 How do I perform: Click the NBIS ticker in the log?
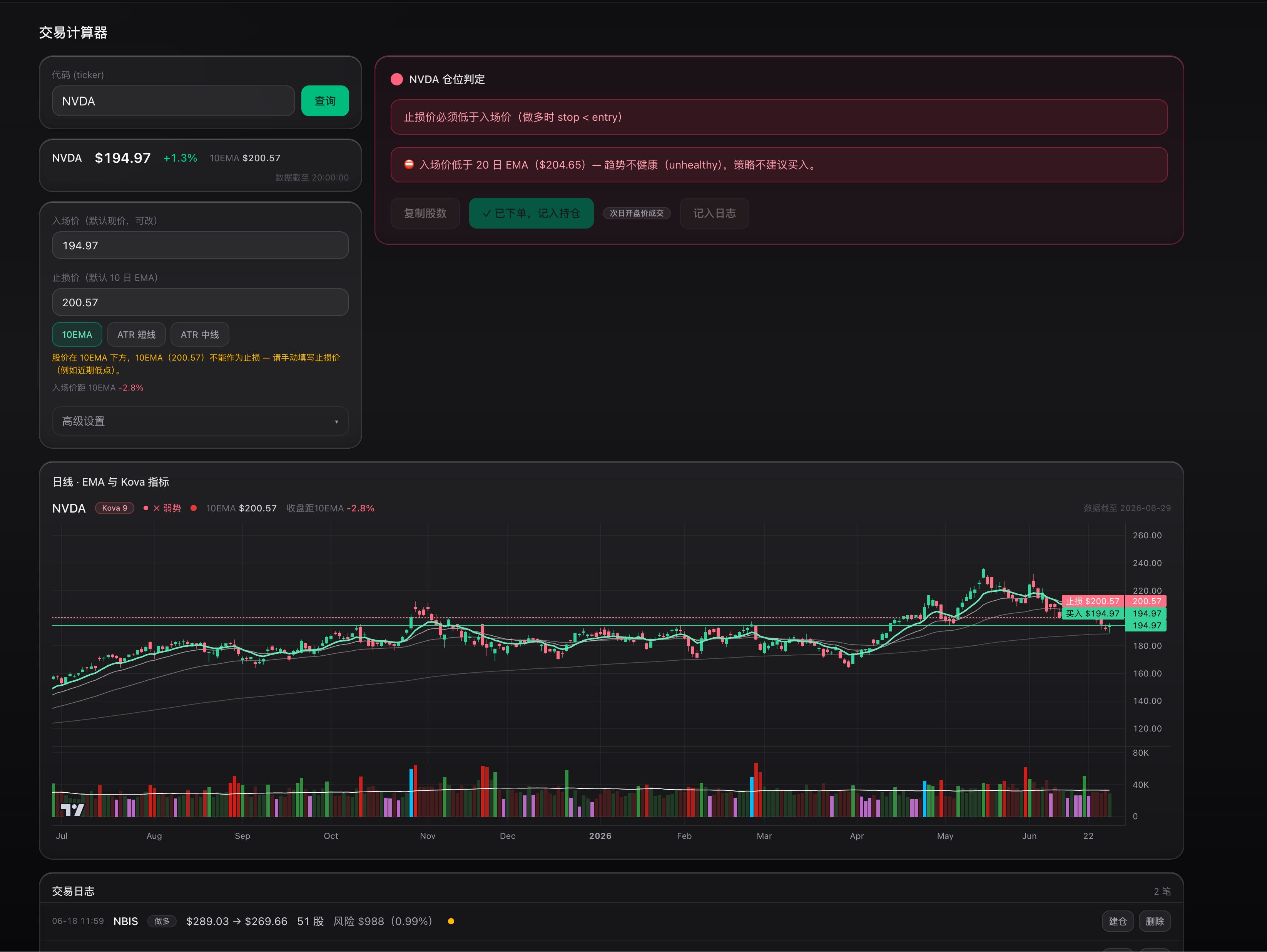pos(125,921)
